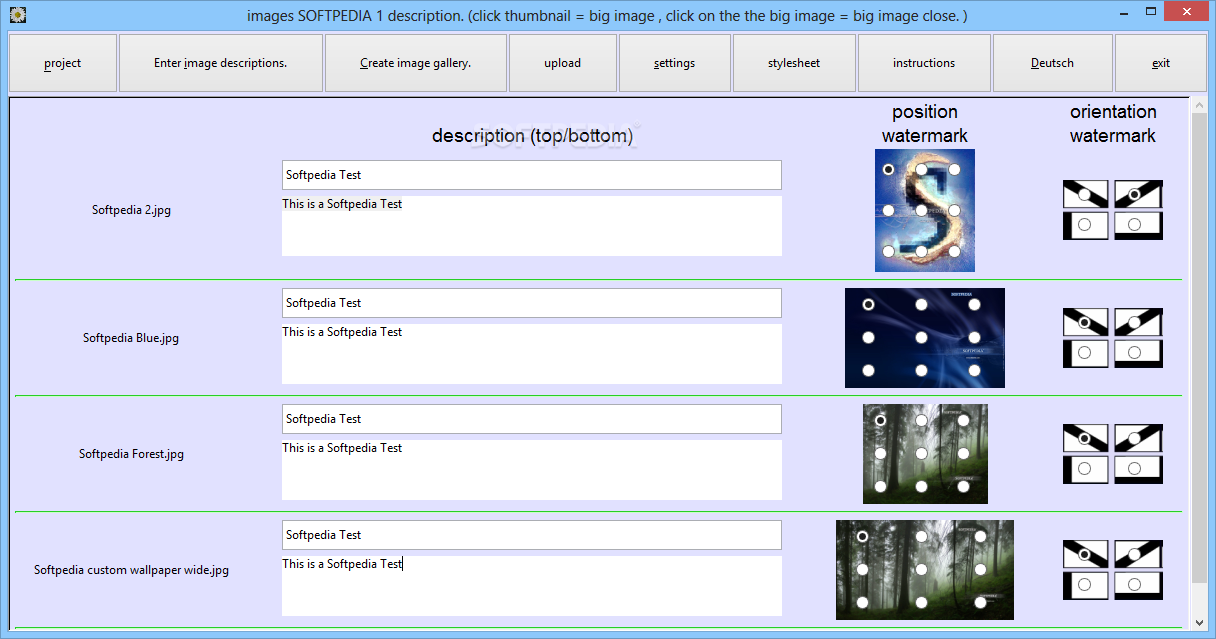Image resolution: width=1216 pixels, height=639 pixels.
Task: Switch language to Deutsch
Action: pos(1053,63)
